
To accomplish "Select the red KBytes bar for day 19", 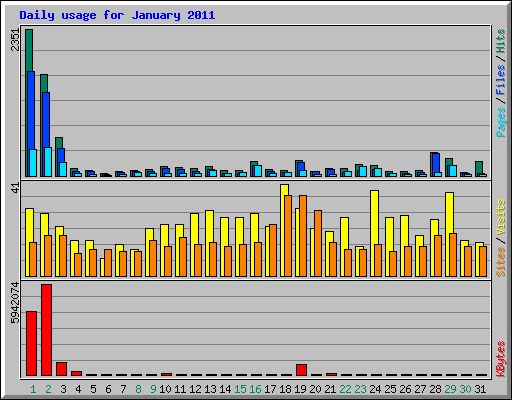I will 301,370.
